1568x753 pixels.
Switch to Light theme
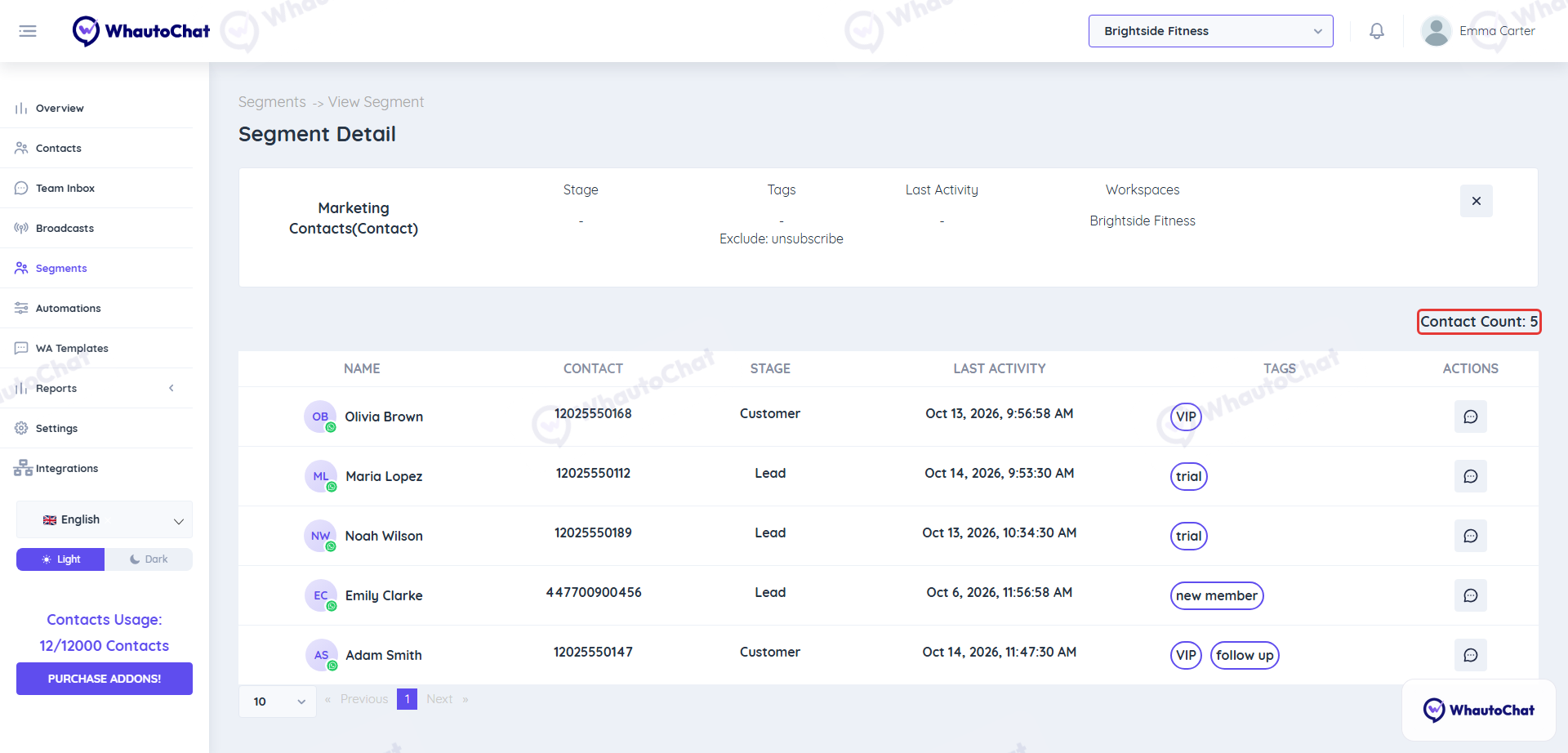coord(60,559)
